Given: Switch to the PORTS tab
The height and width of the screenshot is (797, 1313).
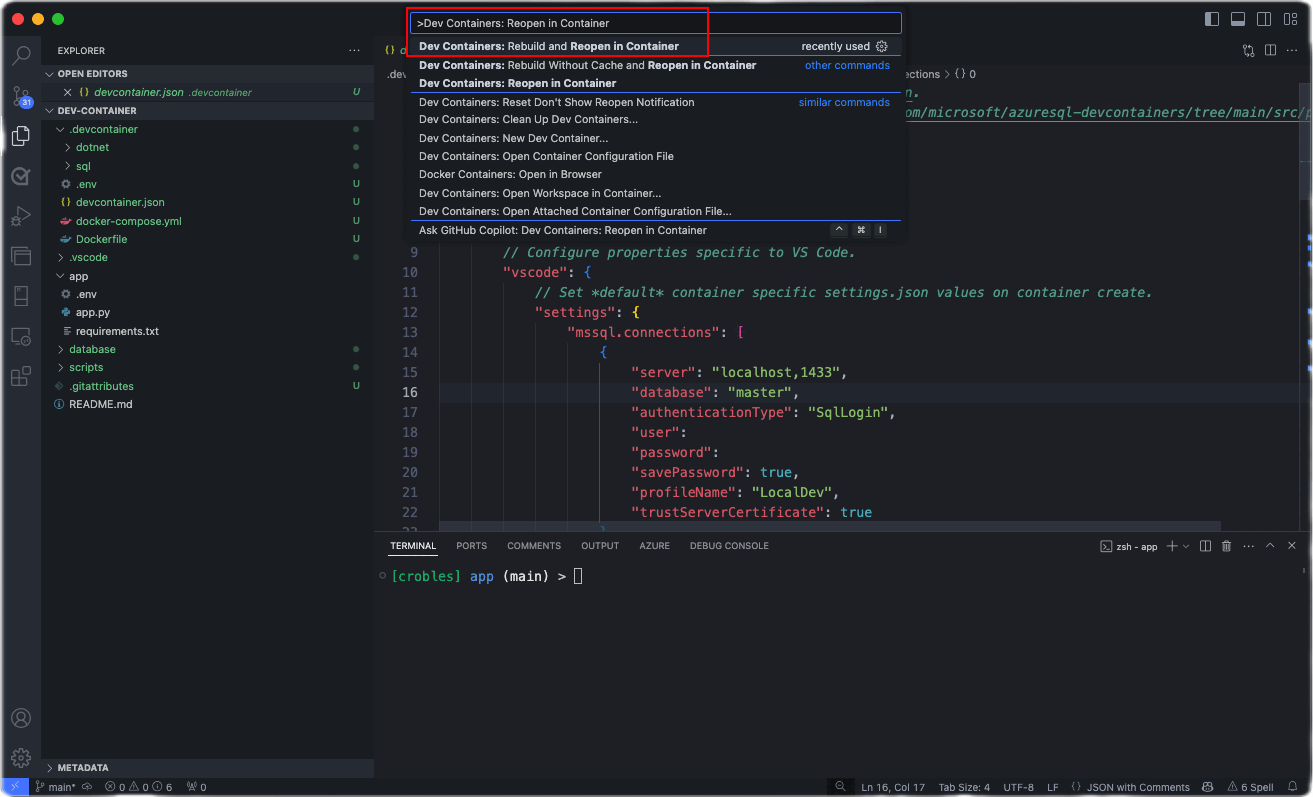Looking at the screenshot, I should pos(471,545).
